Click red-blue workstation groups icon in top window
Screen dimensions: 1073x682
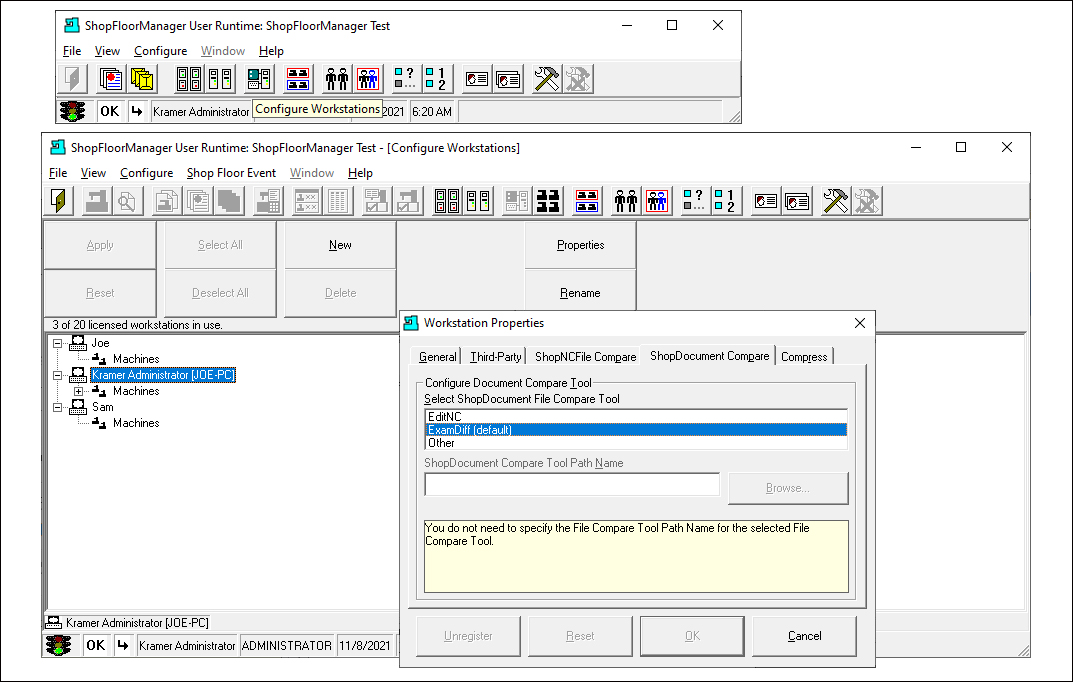pyautogui.click(x=298, y=79)
